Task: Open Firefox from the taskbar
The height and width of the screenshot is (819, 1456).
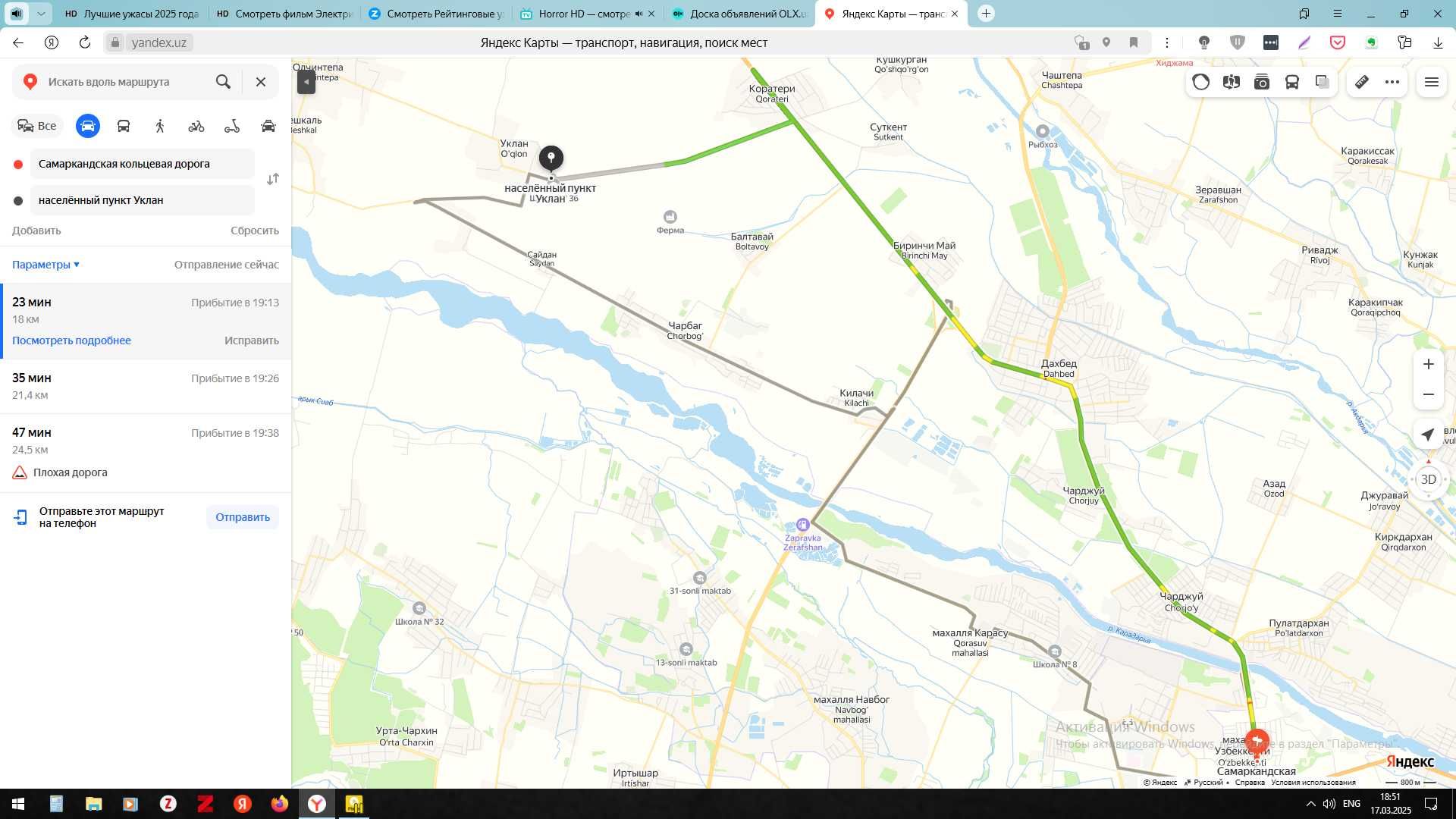Action: pos(280,804)
